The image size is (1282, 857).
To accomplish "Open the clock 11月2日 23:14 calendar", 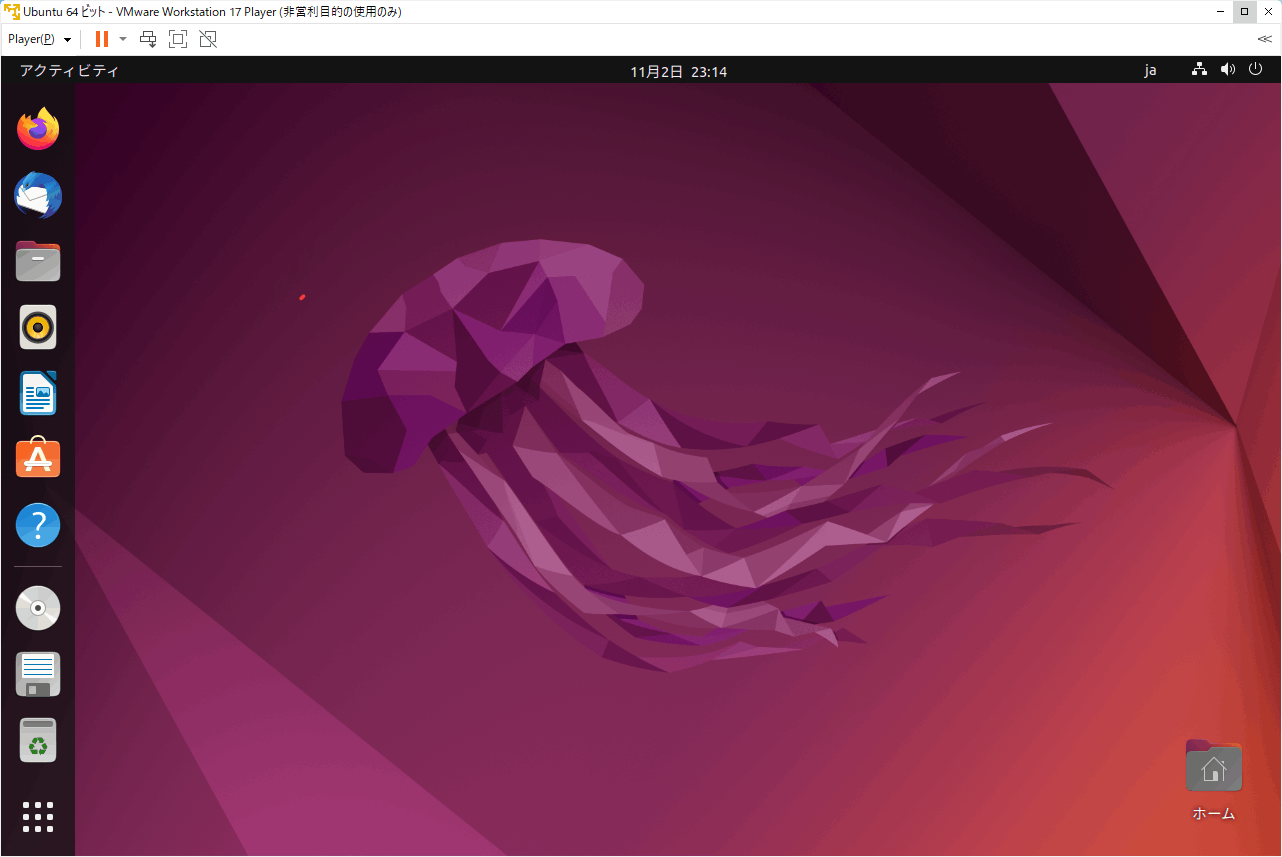I will pos(678,71).
